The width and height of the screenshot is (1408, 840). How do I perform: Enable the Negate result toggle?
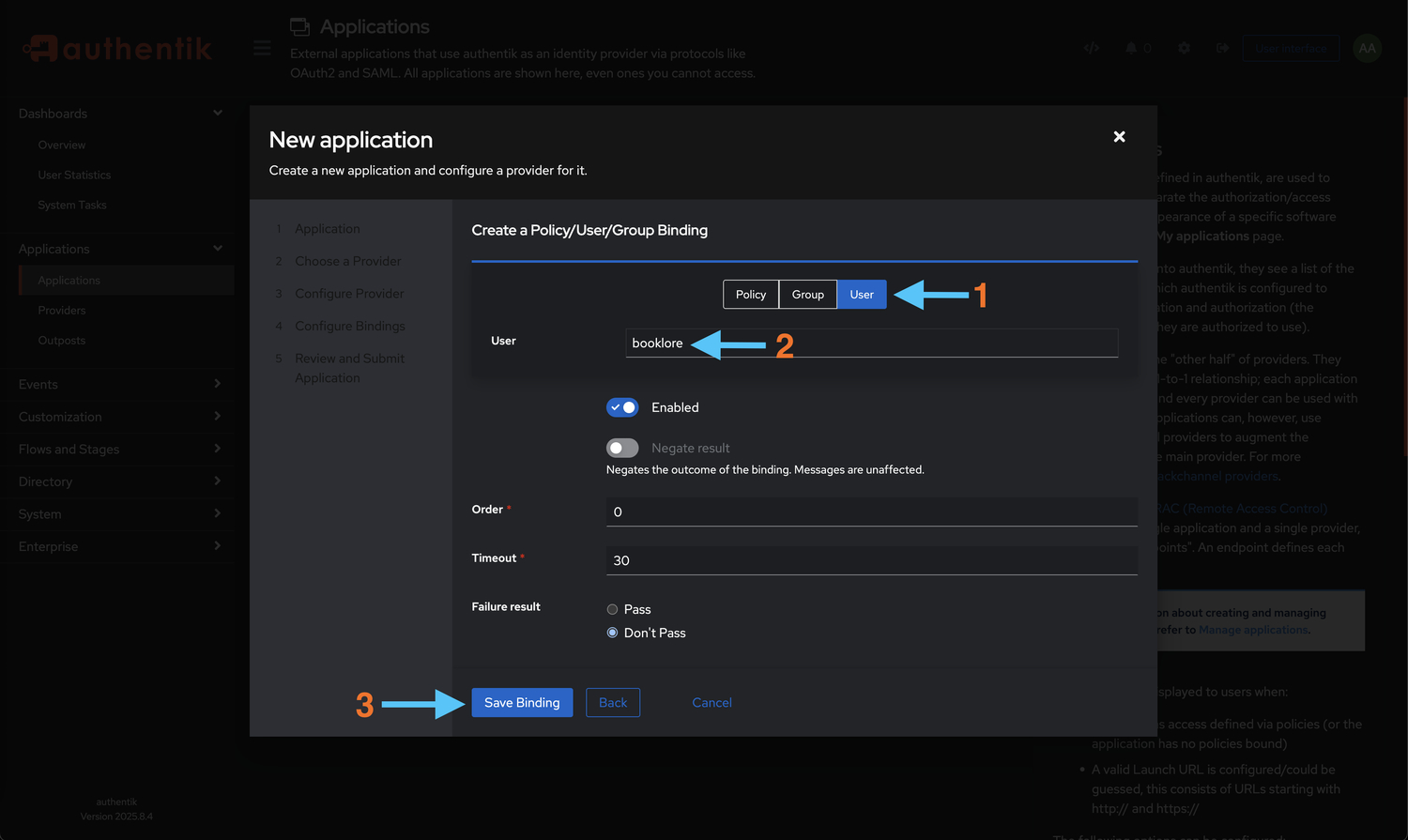(621, 447)
